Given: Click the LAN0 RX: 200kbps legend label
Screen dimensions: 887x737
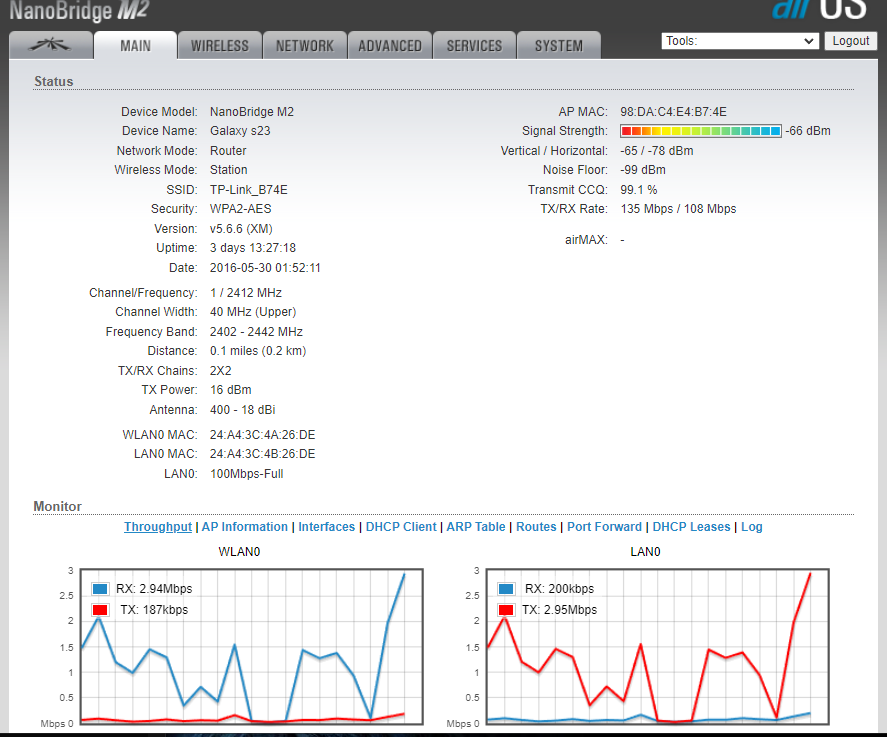Looking at the screenshot, I should point(559,589).
